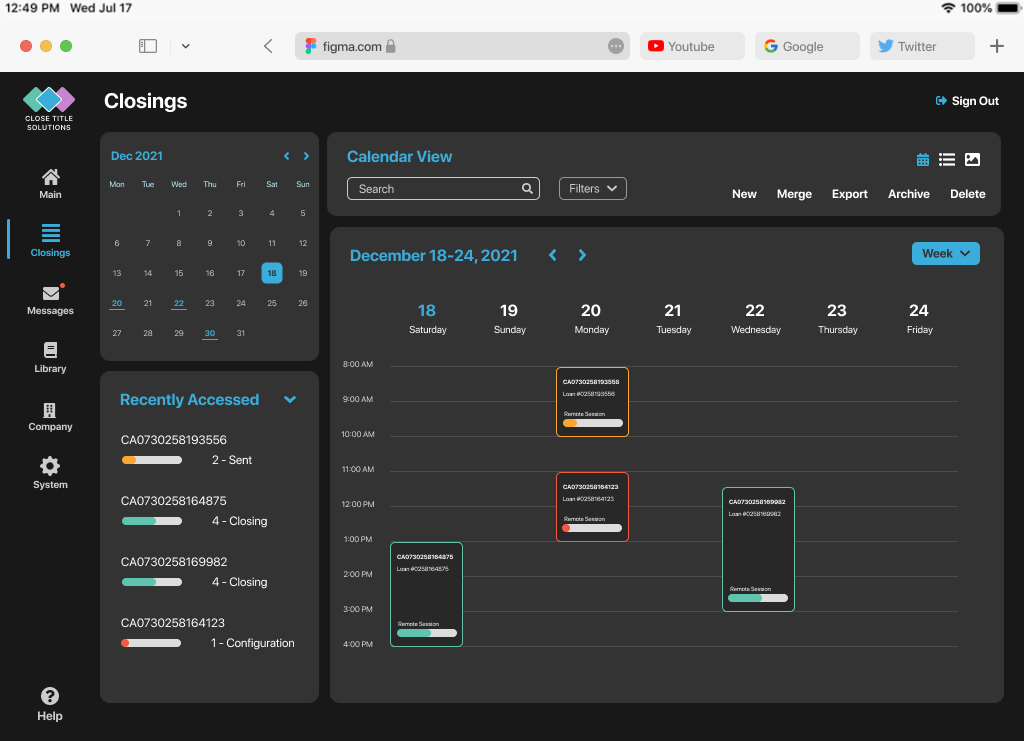Screen dimensions: 1024x741
Task: Open System gear settings
Action: pos(50,467)
